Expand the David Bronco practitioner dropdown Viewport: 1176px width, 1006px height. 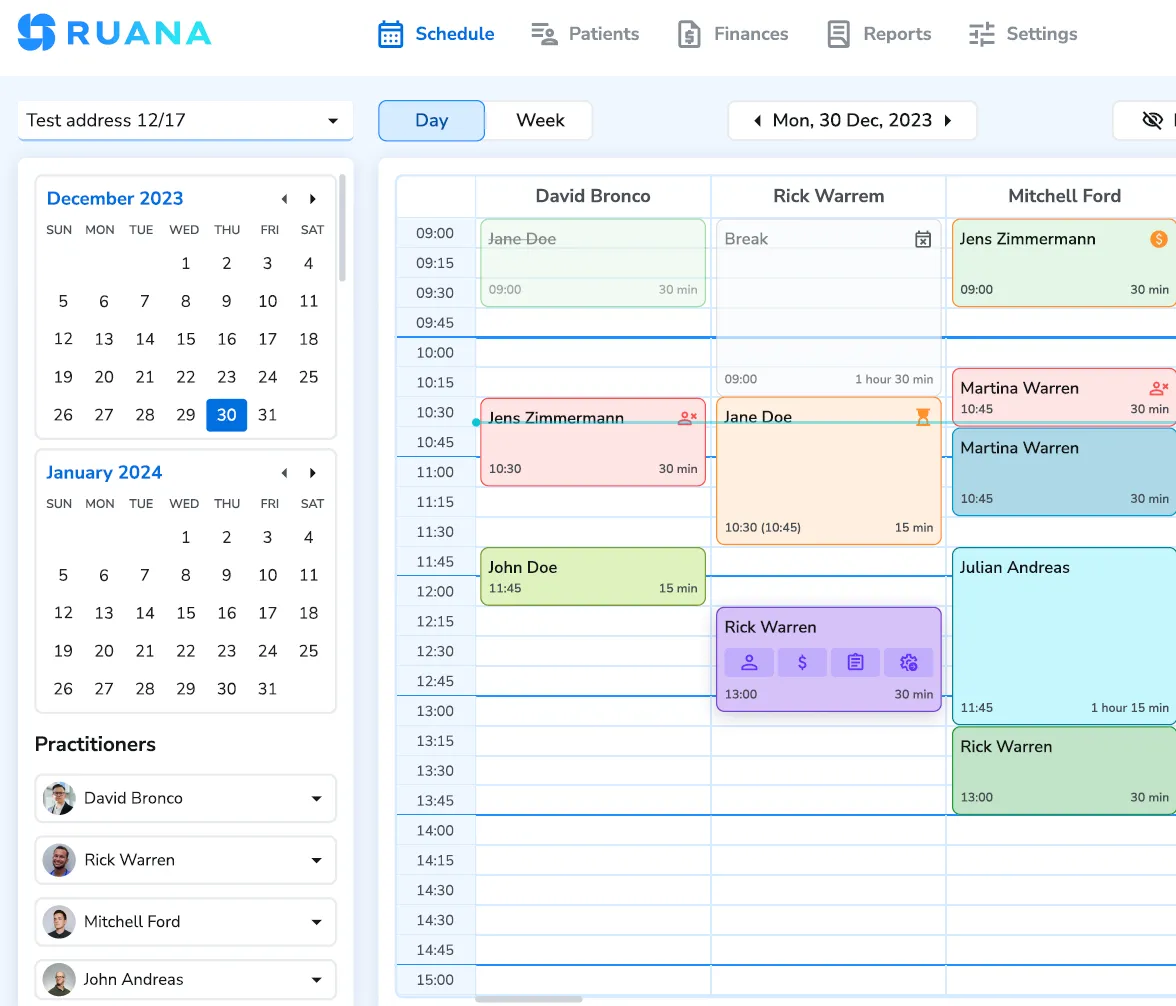[x=318, y=798]
